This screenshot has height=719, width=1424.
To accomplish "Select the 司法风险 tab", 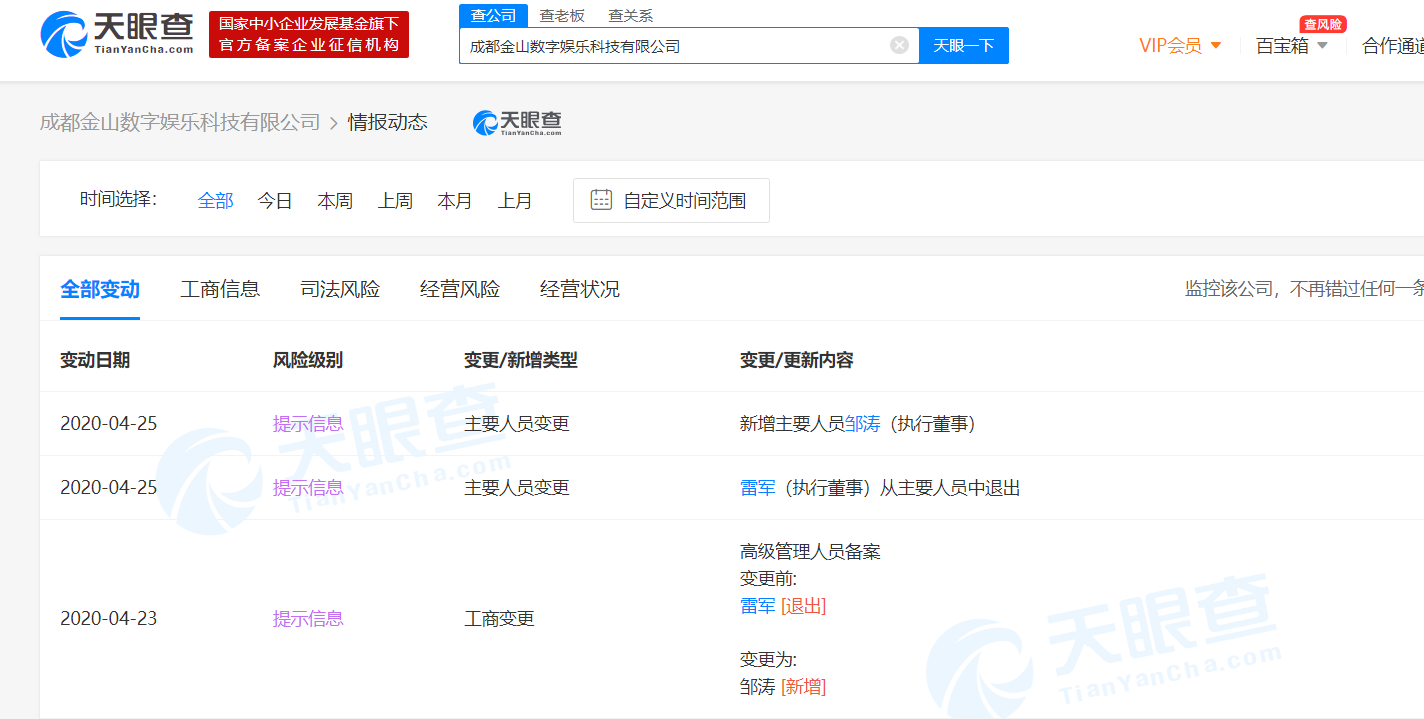I will point(340,289).
